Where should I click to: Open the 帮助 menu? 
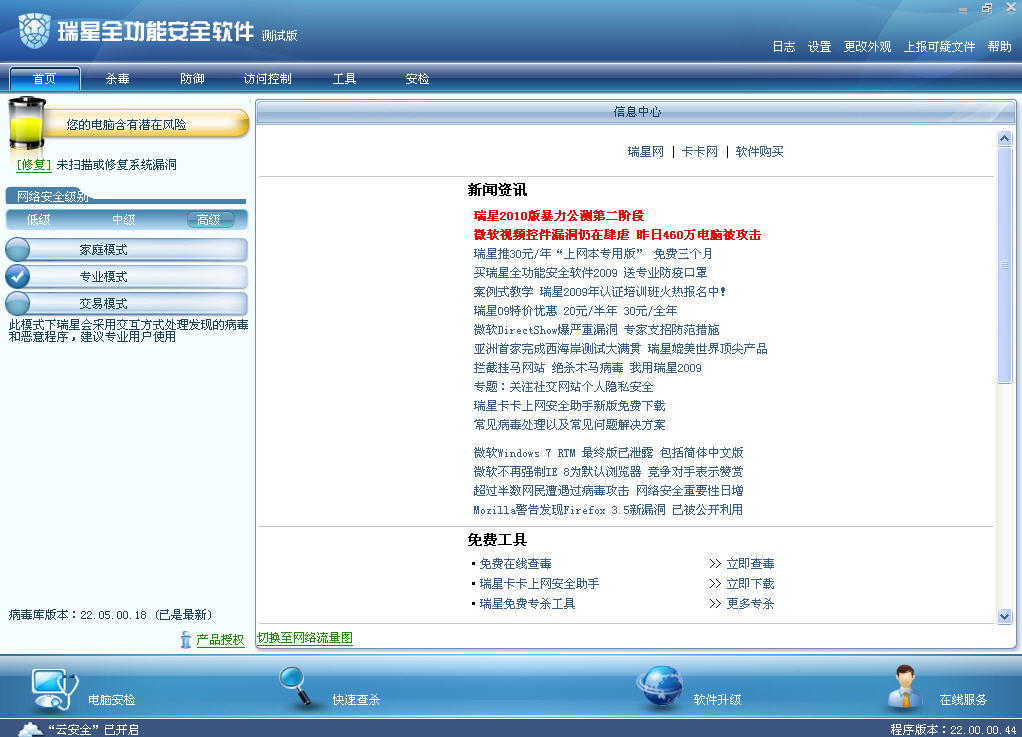(x=999, y=46)
